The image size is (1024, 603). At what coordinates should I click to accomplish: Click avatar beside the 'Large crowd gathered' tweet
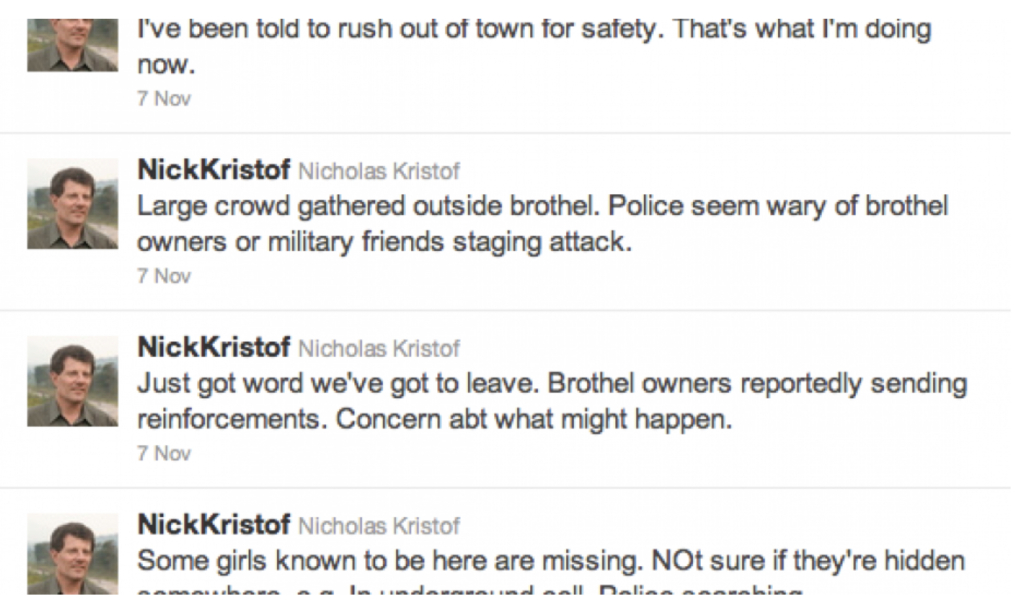click(72, 203)
